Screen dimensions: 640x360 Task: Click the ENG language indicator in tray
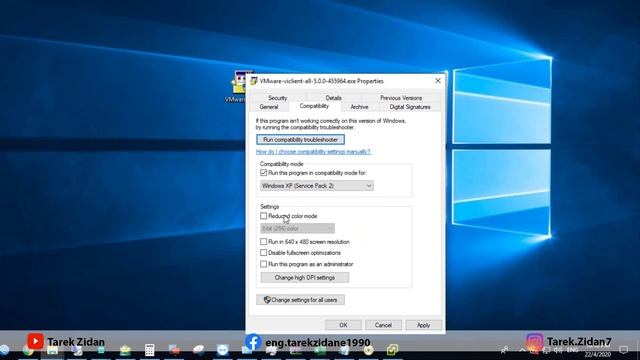(x=572, y=350)
